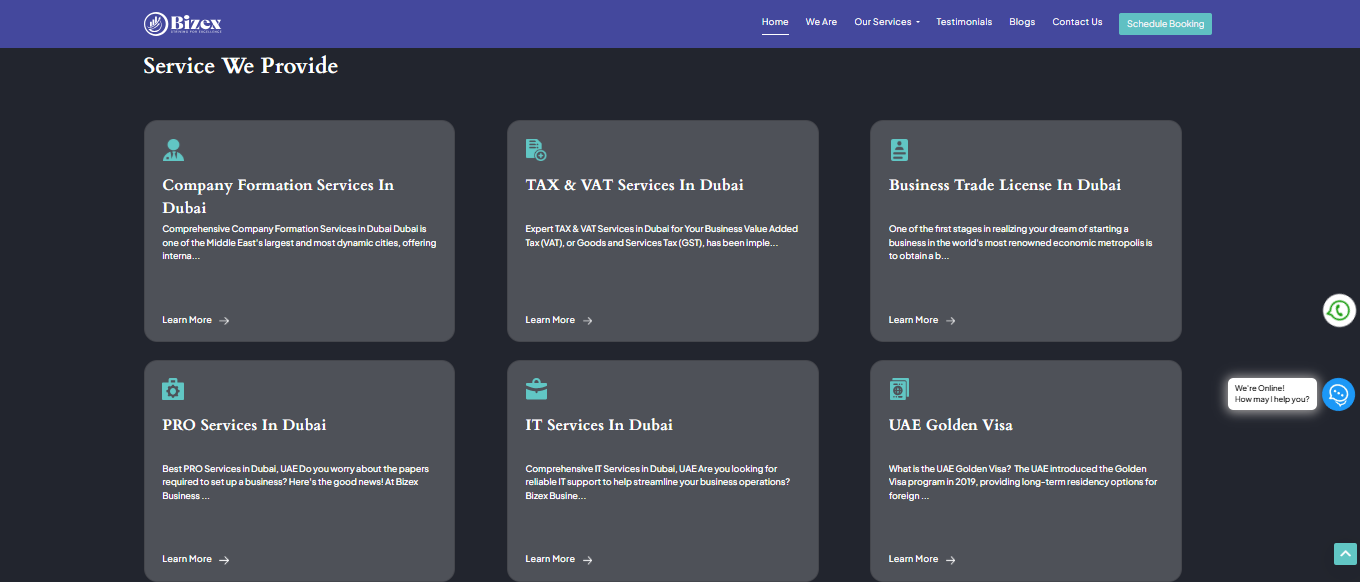Click the scroll-to-top arrow button
Image resolution: width=1360 pixels, height=582 pixels.
click(x=1344, y=552)
